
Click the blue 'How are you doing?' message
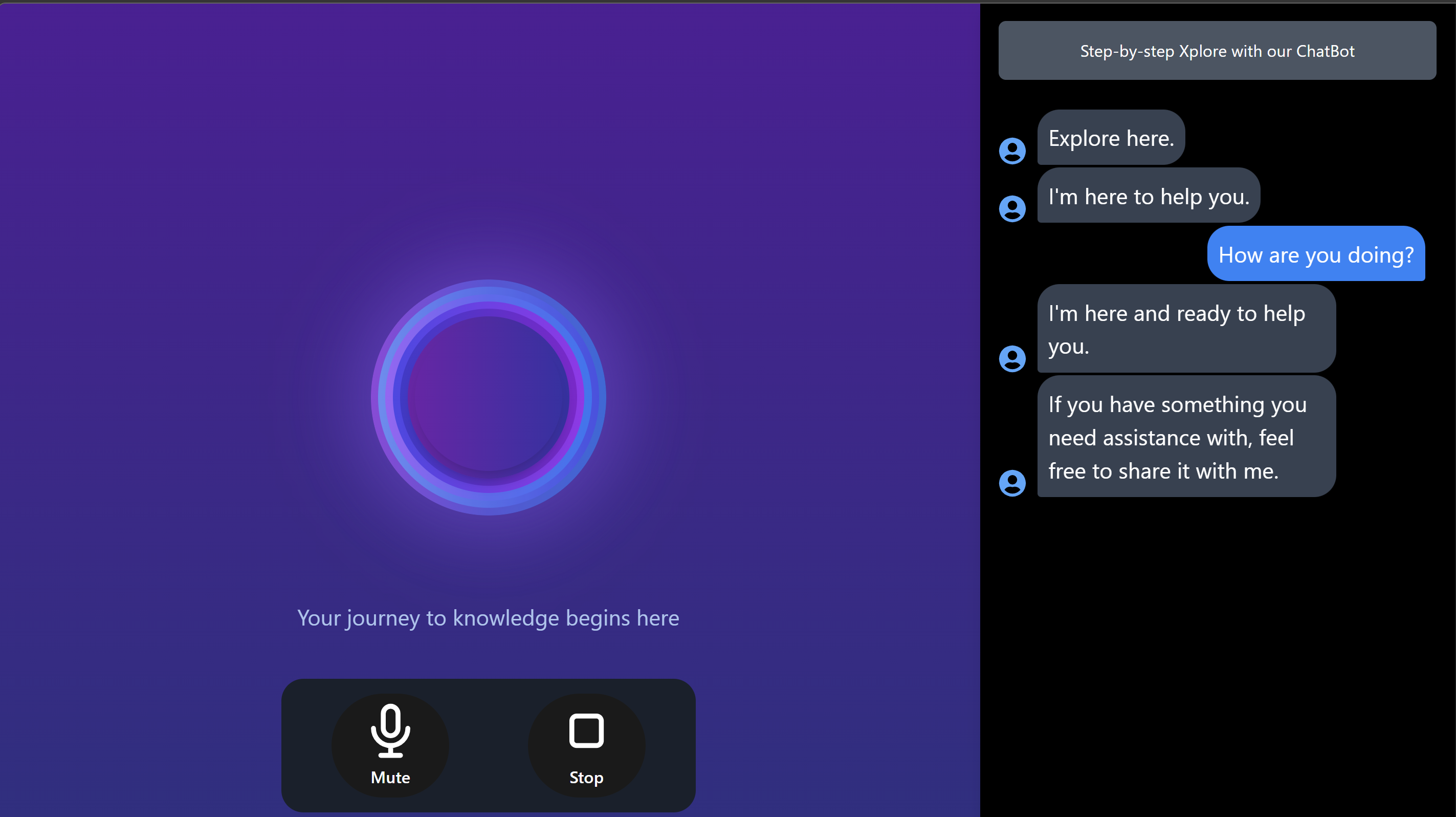[x=1315, y=254]
